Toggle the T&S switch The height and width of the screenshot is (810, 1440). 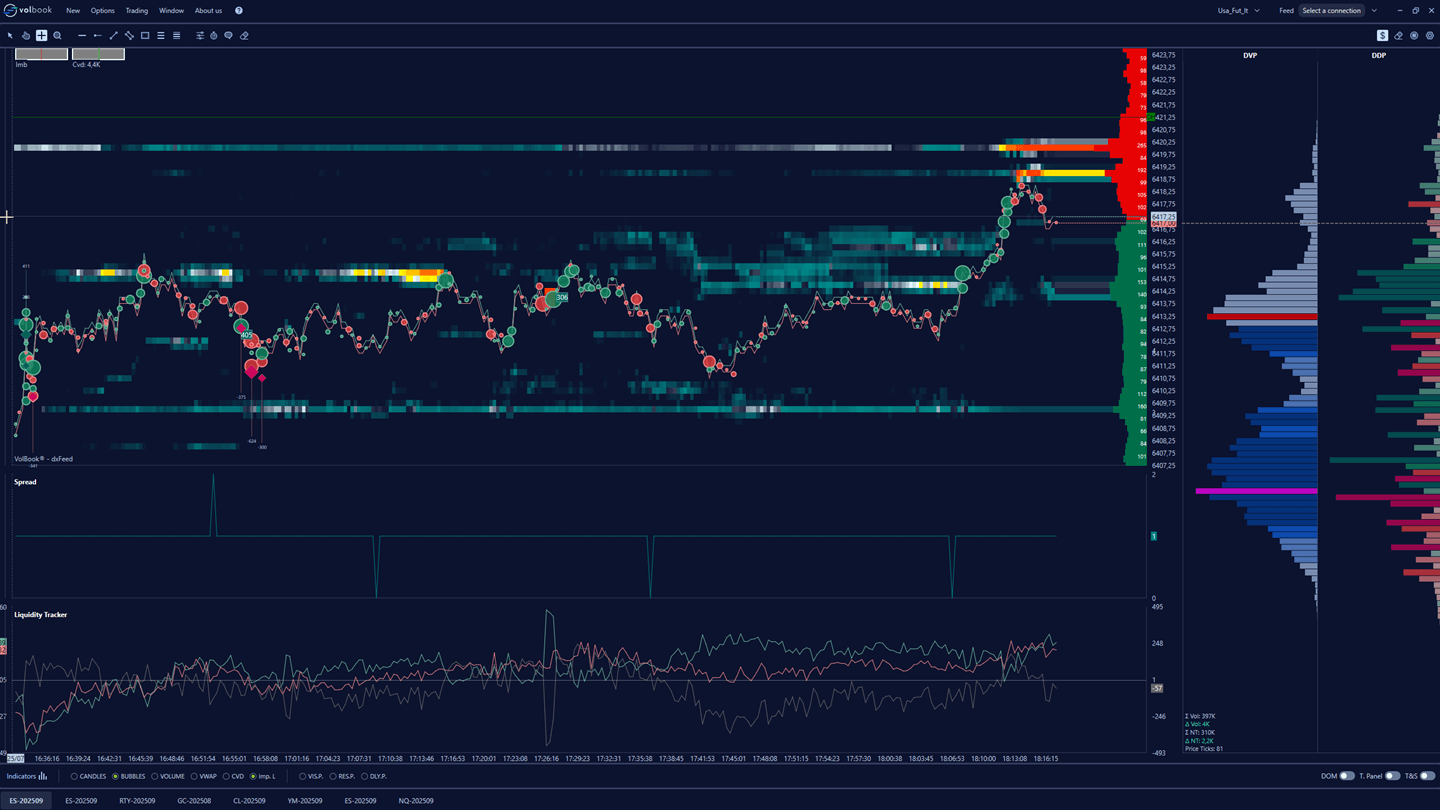point(1427,776)
